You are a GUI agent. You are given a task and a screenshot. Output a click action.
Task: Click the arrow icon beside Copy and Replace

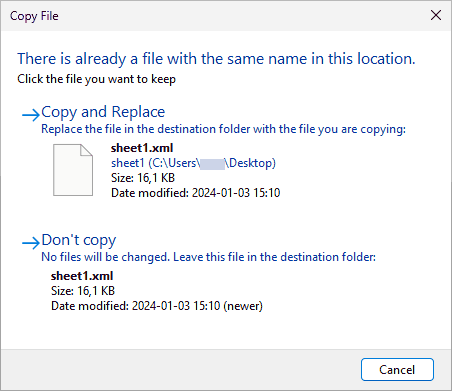31,115
